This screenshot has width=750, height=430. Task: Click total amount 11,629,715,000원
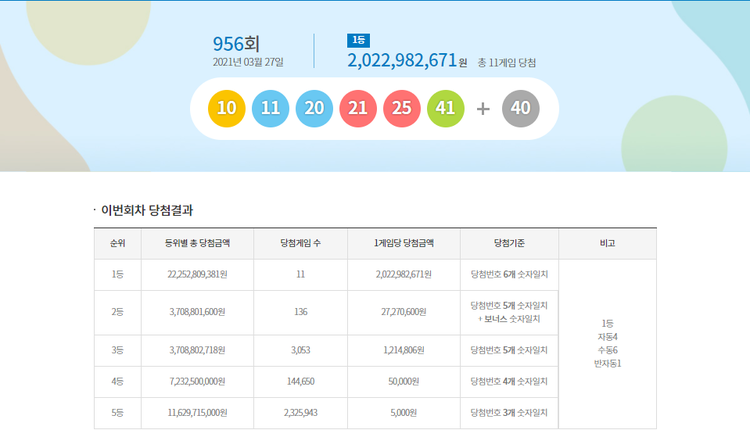(198, 413)
